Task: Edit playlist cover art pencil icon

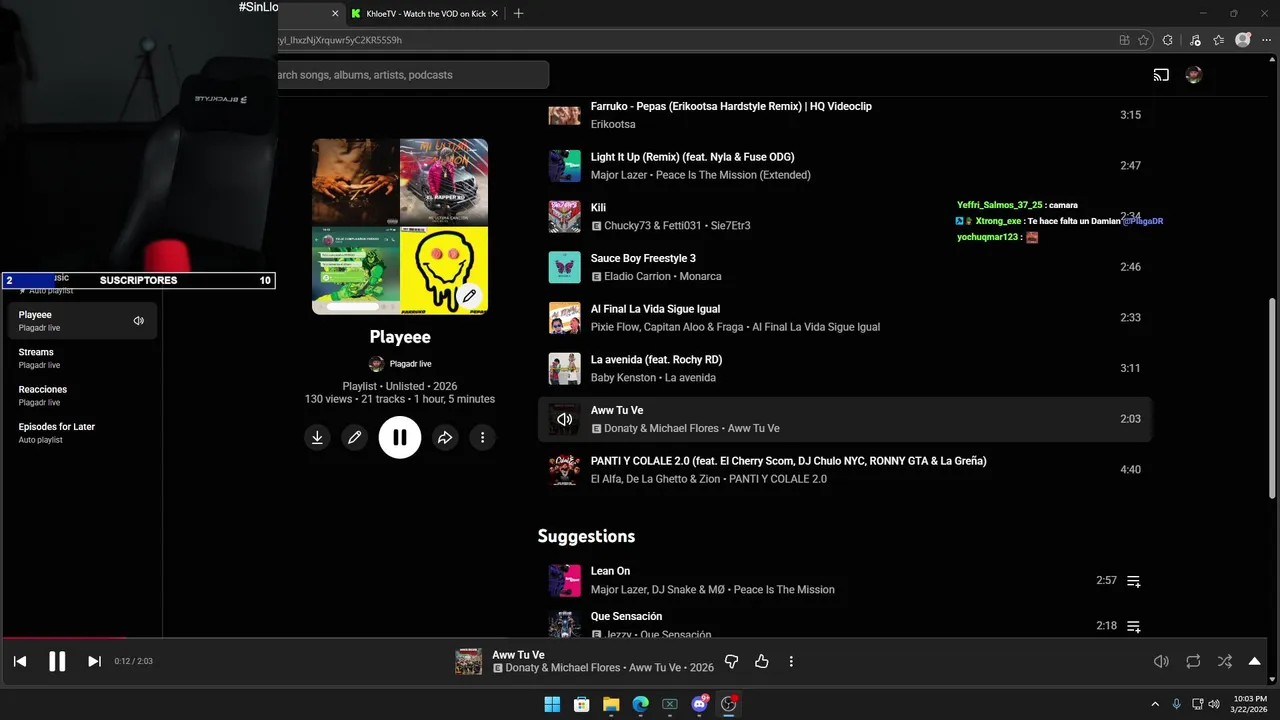Action: pyautogui.click(x=469, y=296)
